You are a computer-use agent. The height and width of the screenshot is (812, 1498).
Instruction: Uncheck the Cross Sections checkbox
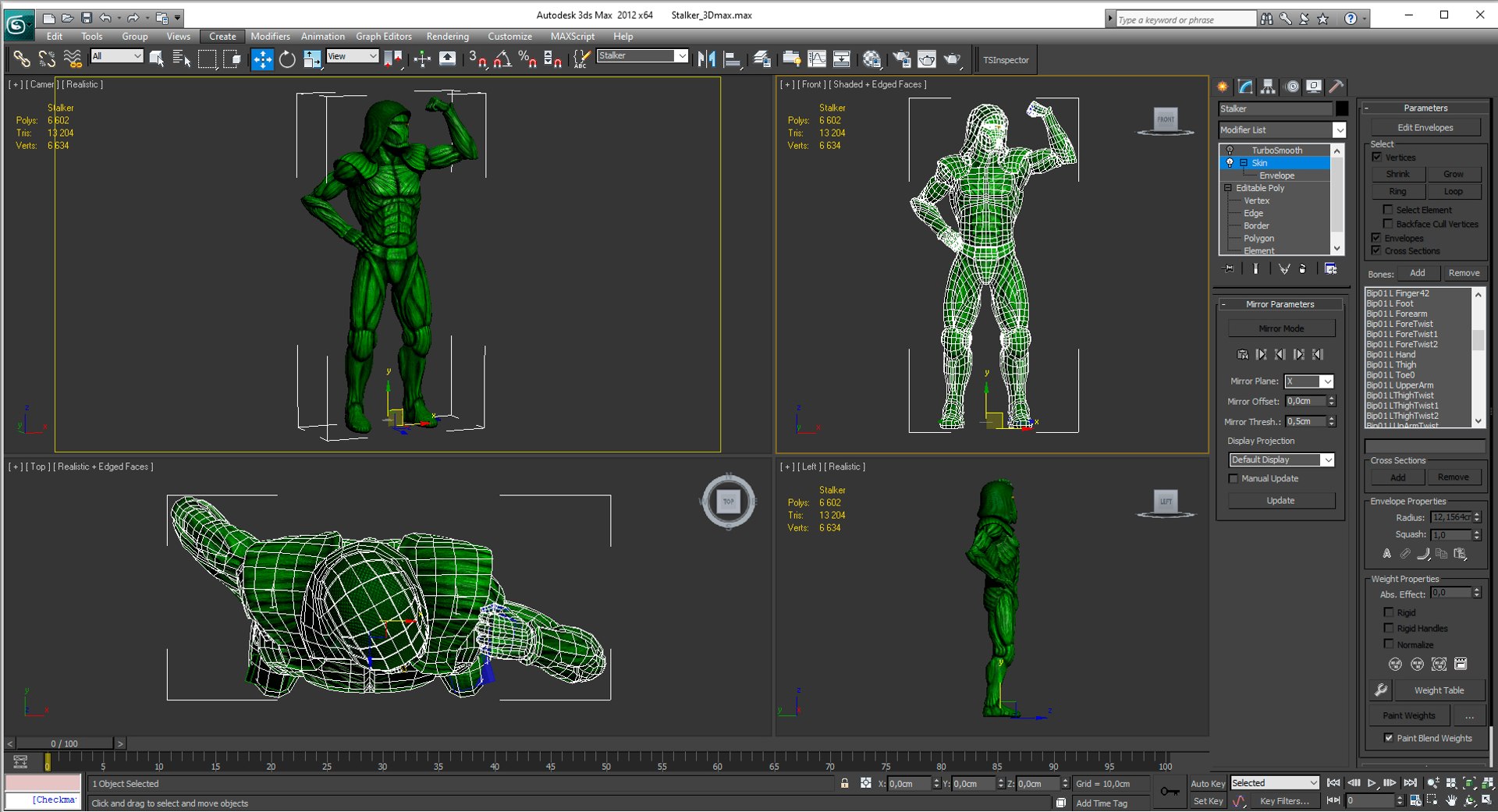[1377, 250]
